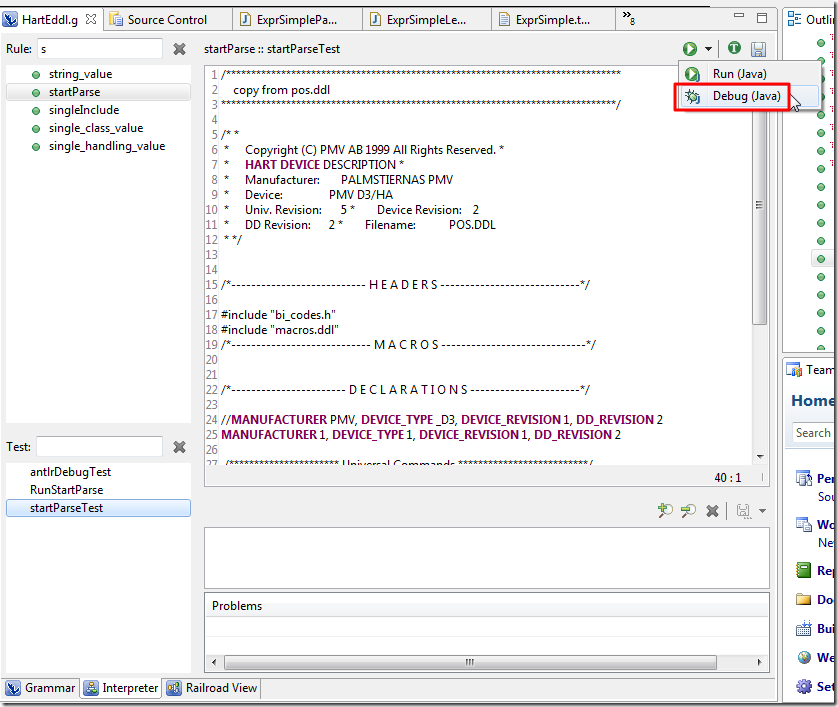Click the green notebook icon in Team panel

point(803,570)
